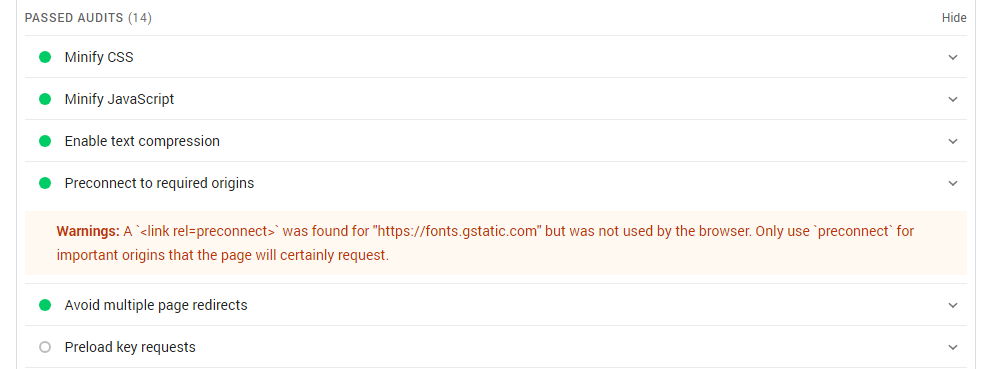Select the Enable text compression row
This screenshot has width=987, height=369.
(496, 141)
